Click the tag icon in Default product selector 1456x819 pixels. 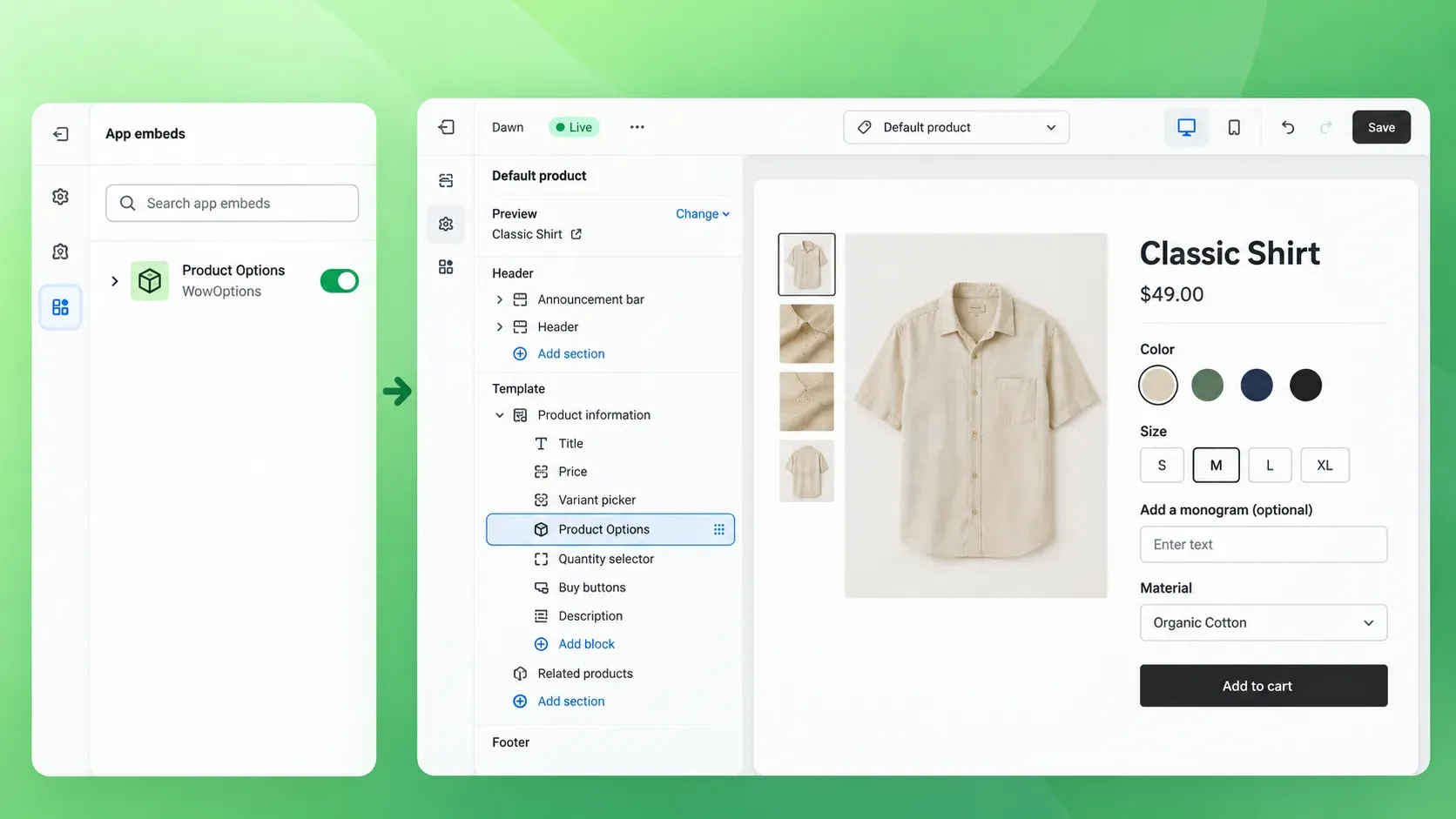pos(865,127)
